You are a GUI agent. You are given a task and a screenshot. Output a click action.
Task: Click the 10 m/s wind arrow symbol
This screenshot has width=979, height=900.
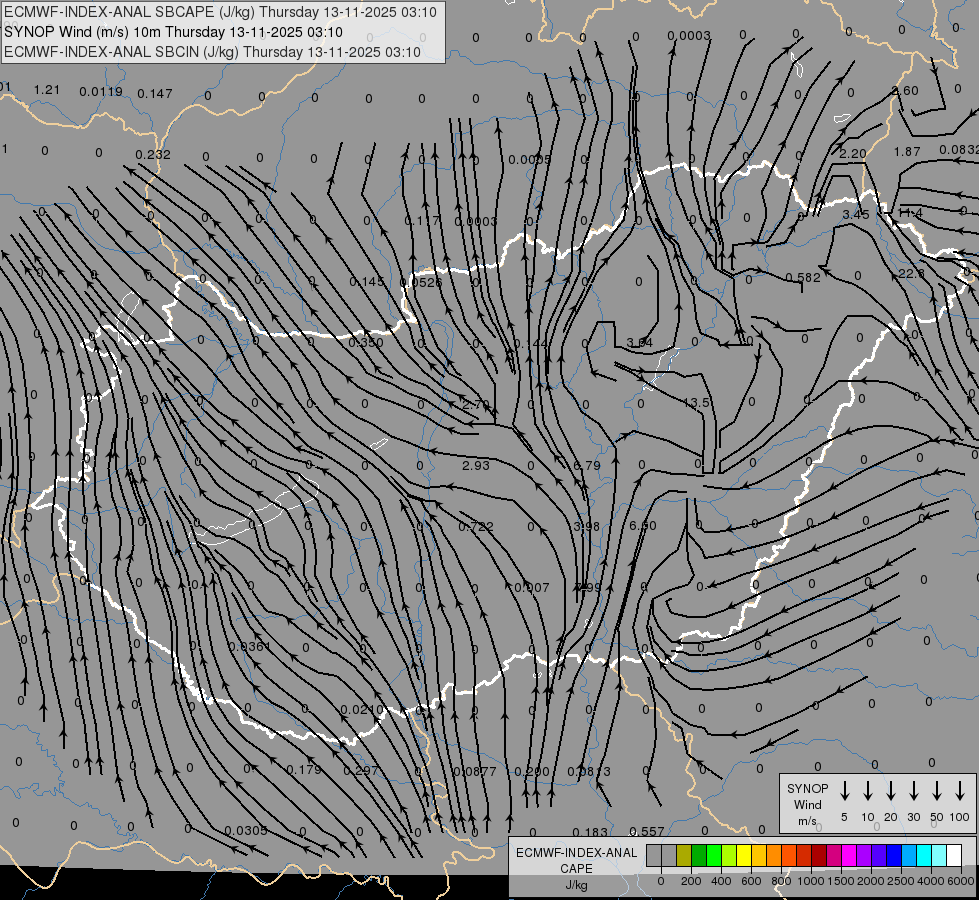tap(867, 791)
